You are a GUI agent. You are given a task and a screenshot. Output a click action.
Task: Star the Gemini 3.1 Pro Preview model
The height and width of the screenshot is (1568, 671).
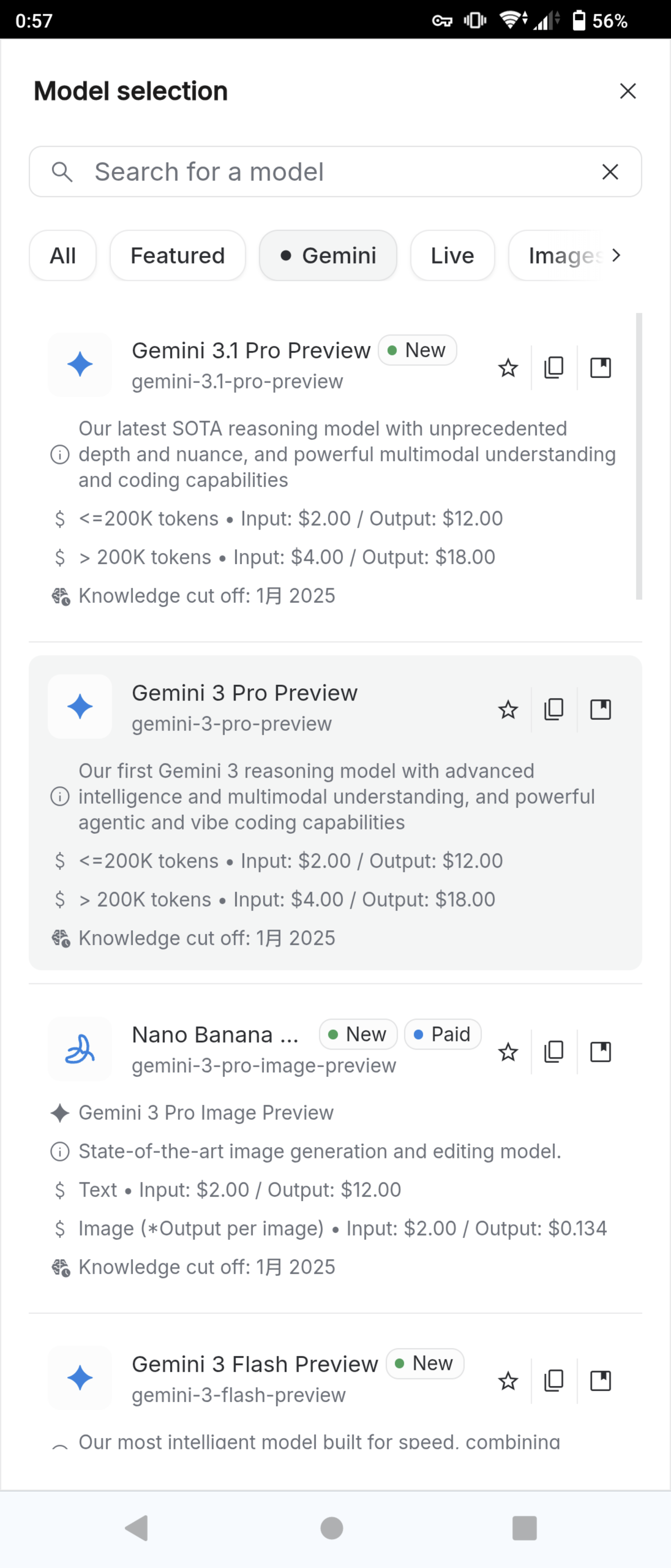point(508,367)
